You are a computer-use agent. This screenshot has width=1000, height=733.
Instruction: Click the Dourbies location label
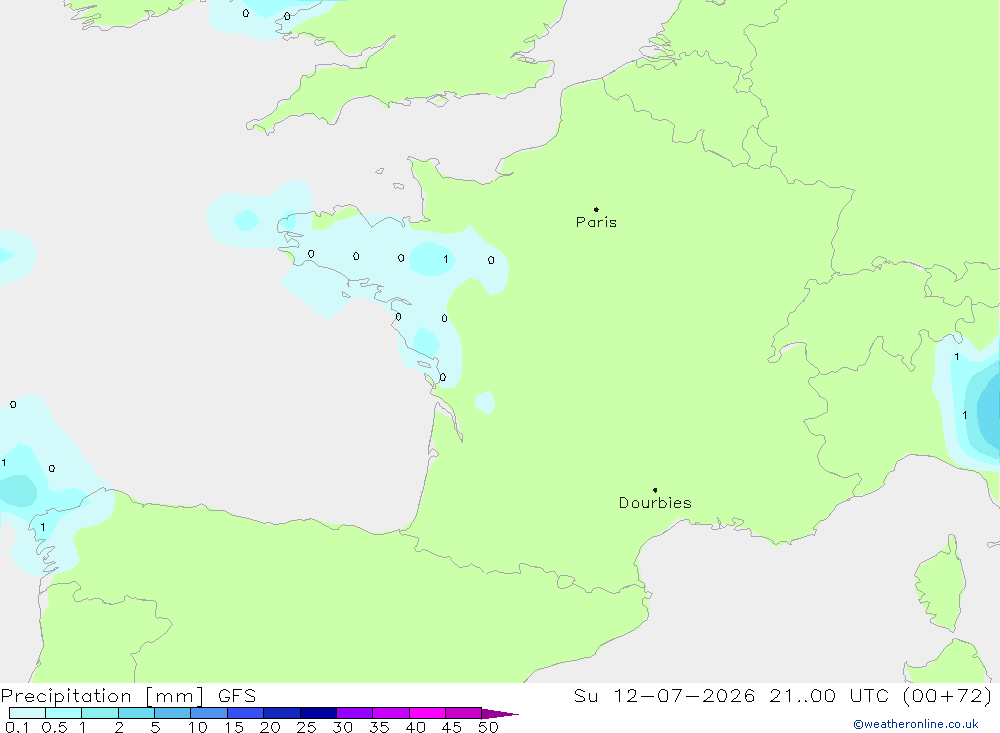655,503
